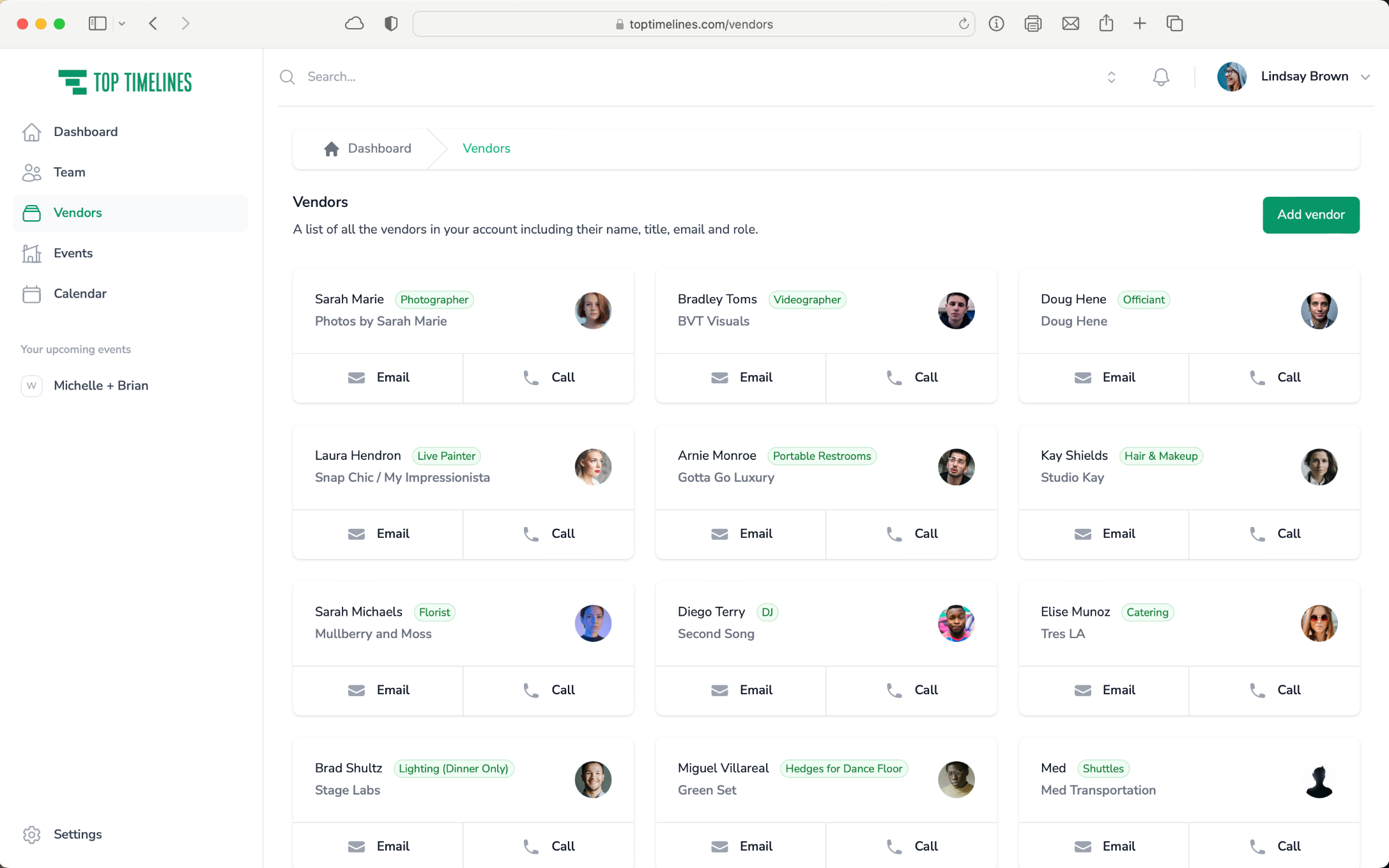Click the home icon in breadcrumb

pos(331,149)
